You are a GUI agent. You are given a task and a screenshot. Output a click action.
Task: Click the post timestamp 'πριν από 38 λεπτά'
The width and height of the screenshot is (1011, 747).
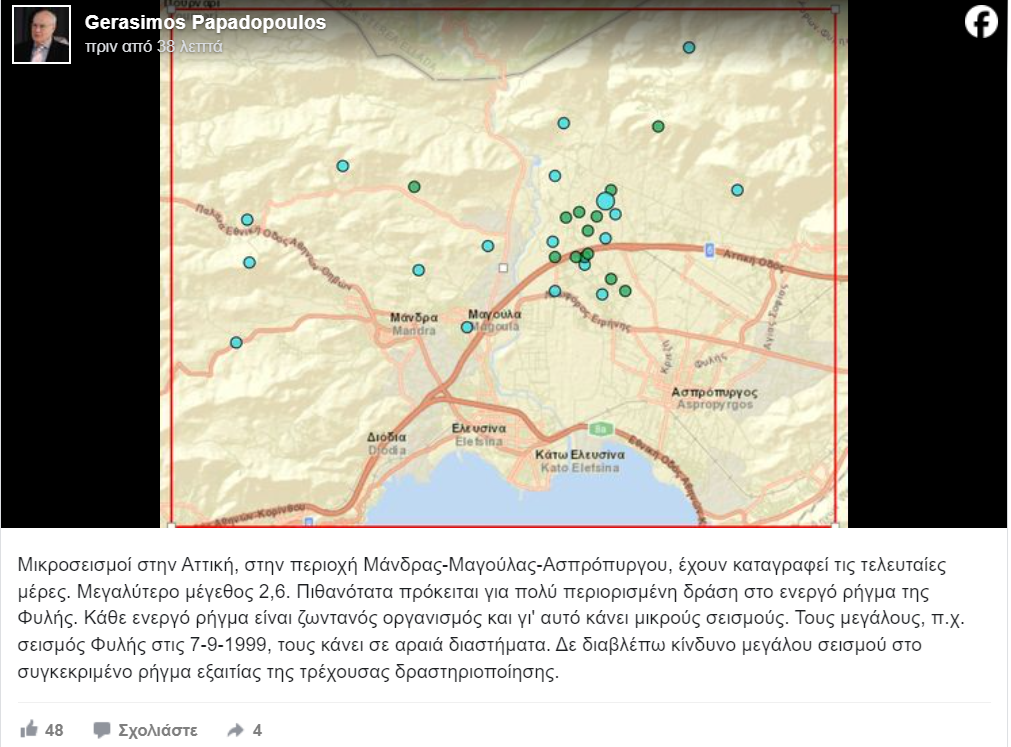[x=153, y=46]
